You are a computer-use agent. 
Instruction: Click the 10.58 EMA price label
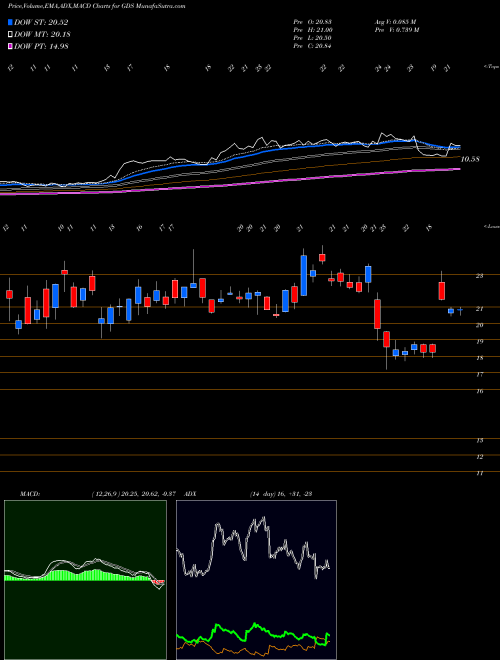click(x=470, y=160)
